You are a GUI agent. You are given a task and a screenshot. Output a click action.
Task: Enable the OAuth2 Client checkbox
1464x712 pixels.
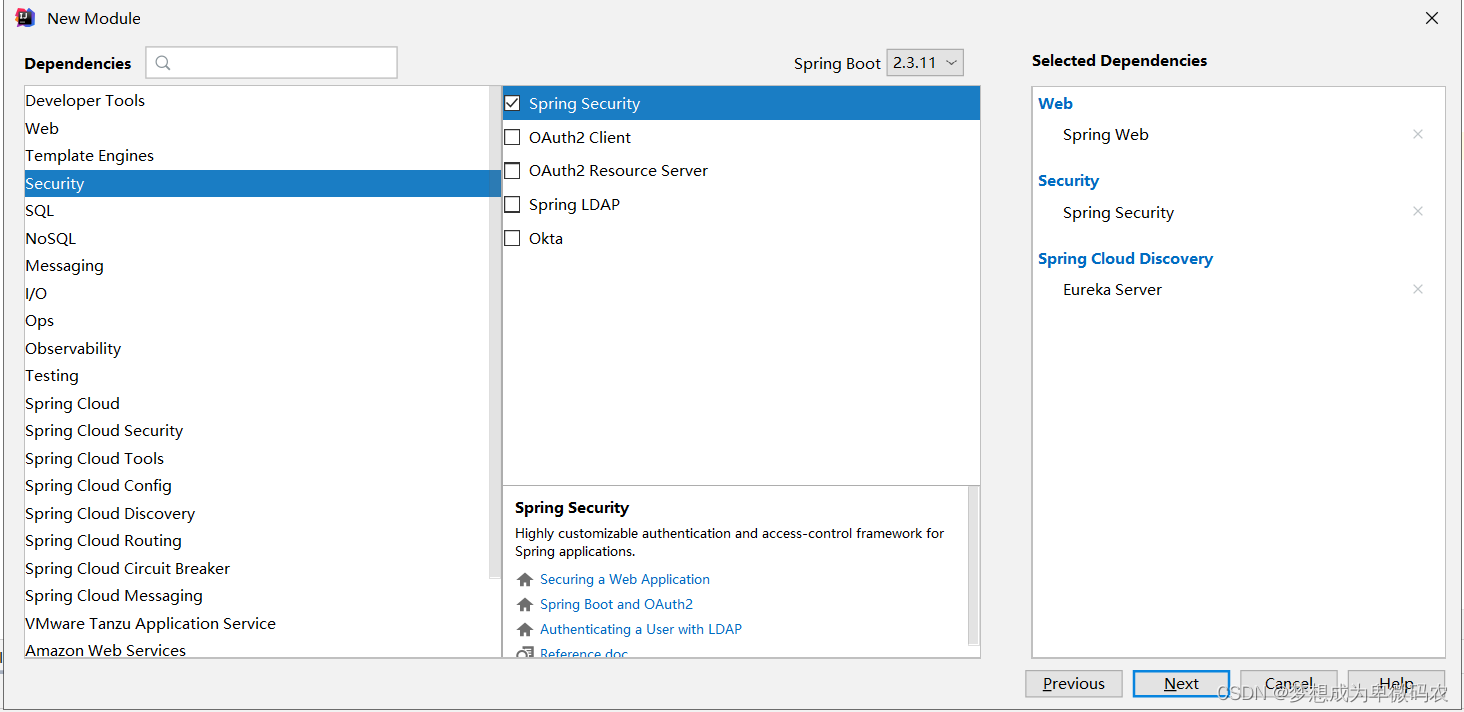512,137
